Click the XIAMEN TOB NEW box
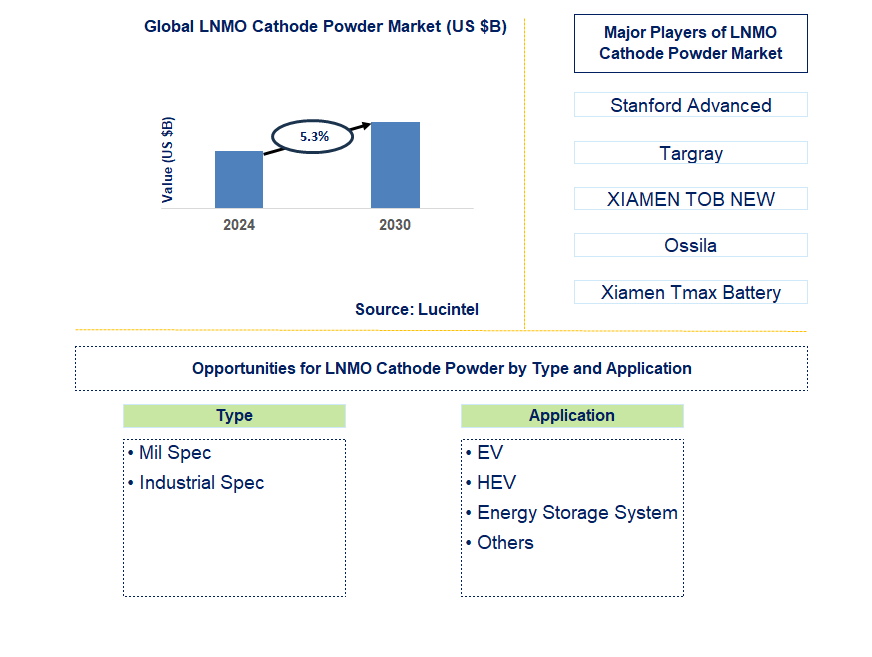The width and height of the screenshot is (872, 657). (690, 198)
